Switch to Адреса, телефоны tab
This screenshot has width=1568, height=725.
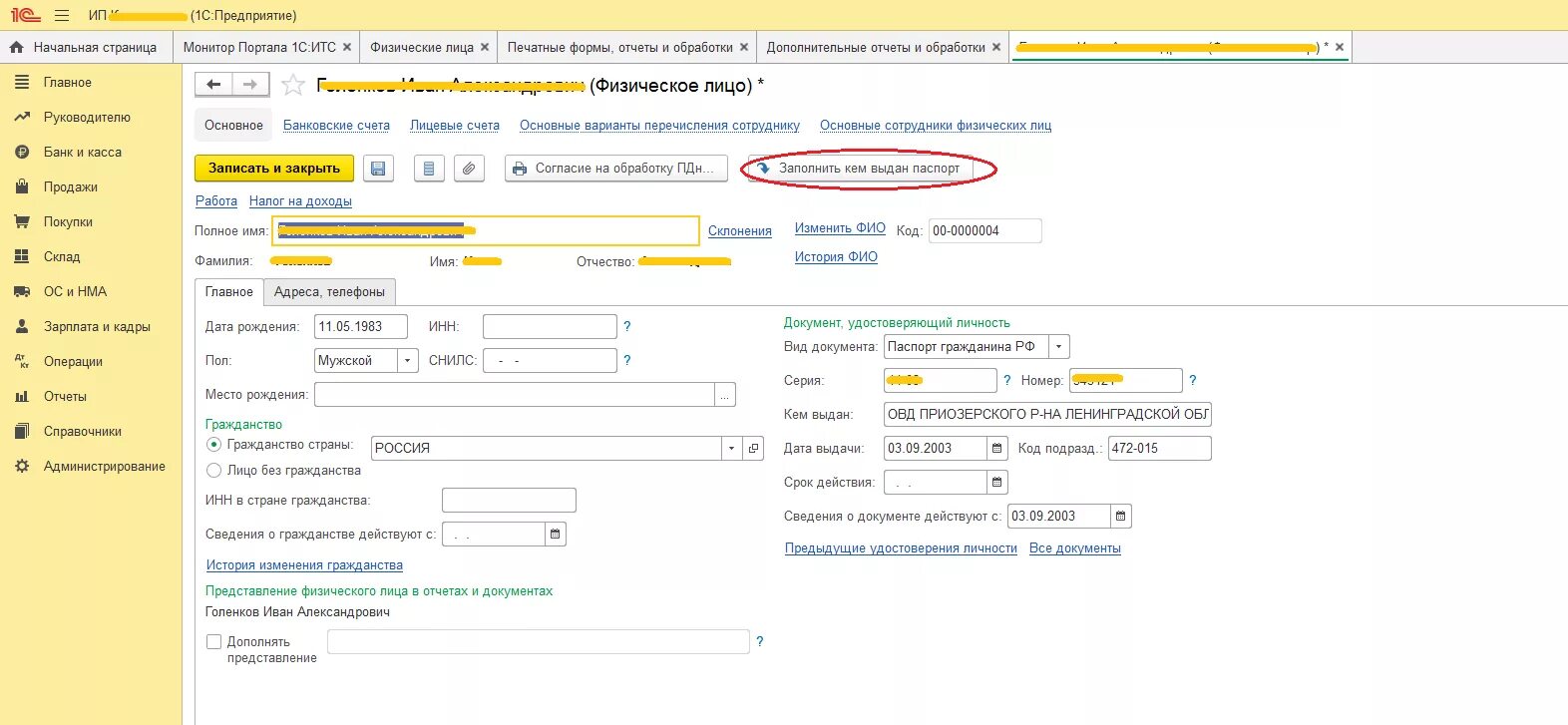point(329,291)
